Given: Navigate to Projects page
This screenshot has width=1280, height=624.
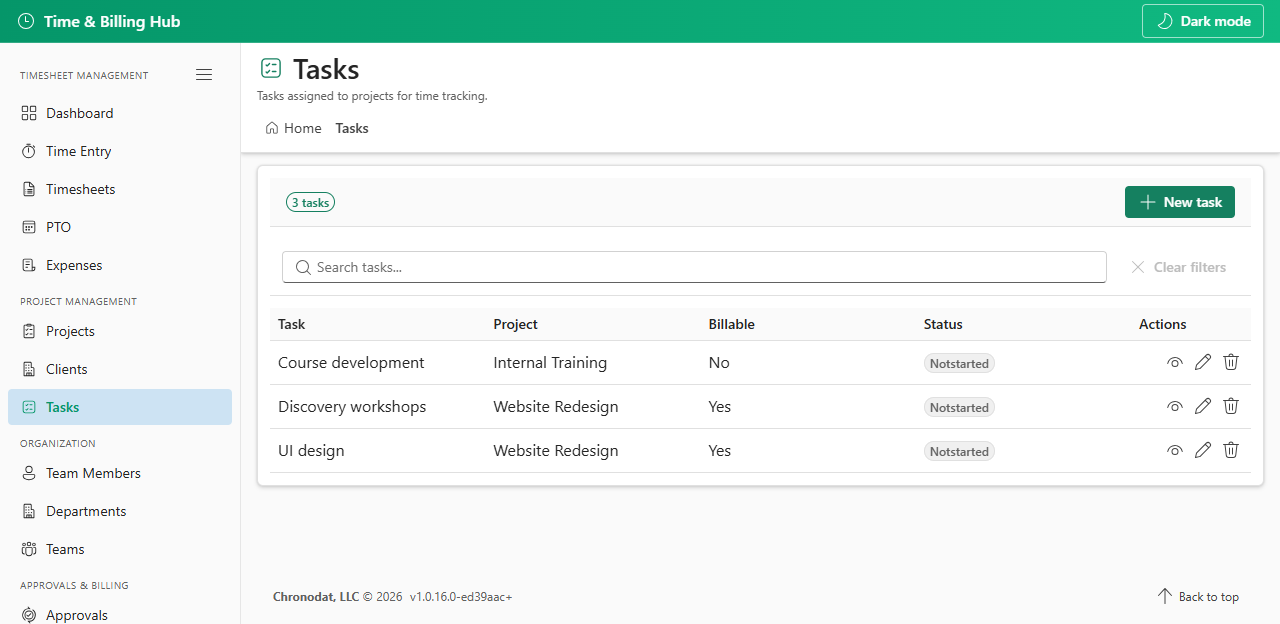Looking at the screenshot, I should 120,331.
